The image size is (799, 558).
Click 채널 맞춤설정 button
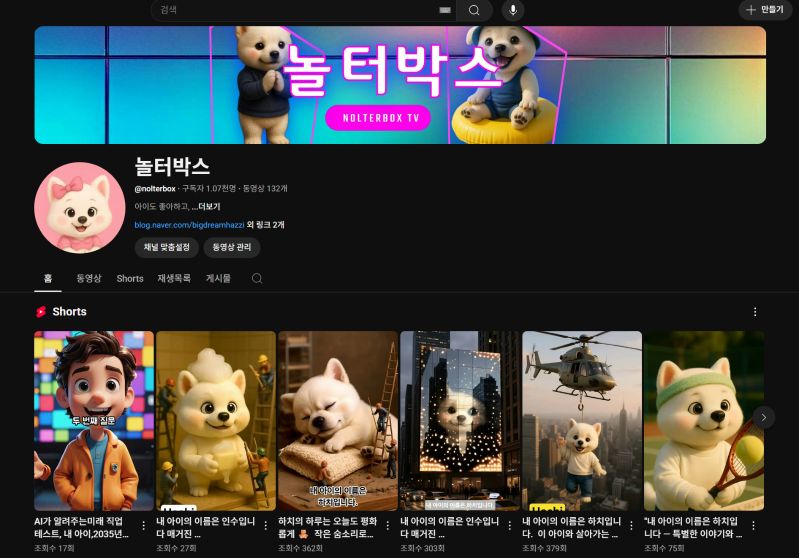[x=167, y=247]
